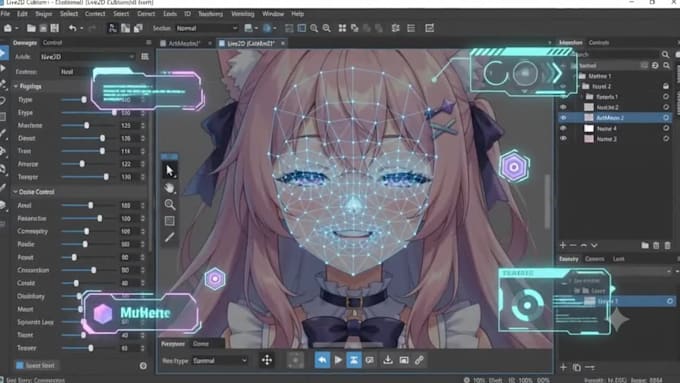Screen dimensions: 680x383
Task: Toggle the eye for the highlighted layer row
Action: click(563, 118)
